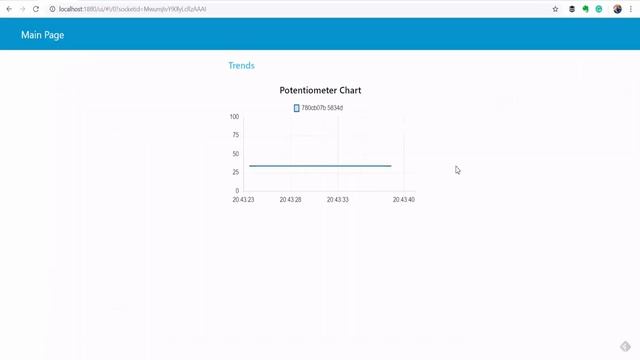Click the 0 y-axis label

pyautogui.click(x=237, y=191)
